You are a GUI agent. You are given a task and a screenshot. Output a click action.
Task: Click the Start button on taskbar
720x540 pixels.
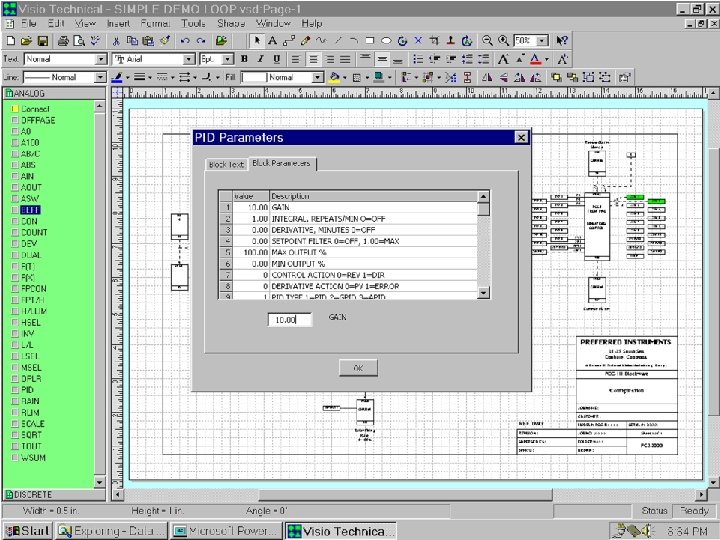(27, 530)
